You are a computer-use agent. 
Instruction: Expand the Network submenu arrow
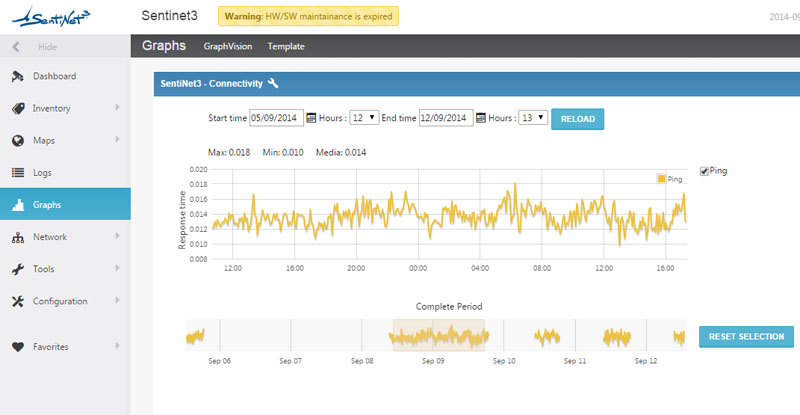[x=117, y=236]
